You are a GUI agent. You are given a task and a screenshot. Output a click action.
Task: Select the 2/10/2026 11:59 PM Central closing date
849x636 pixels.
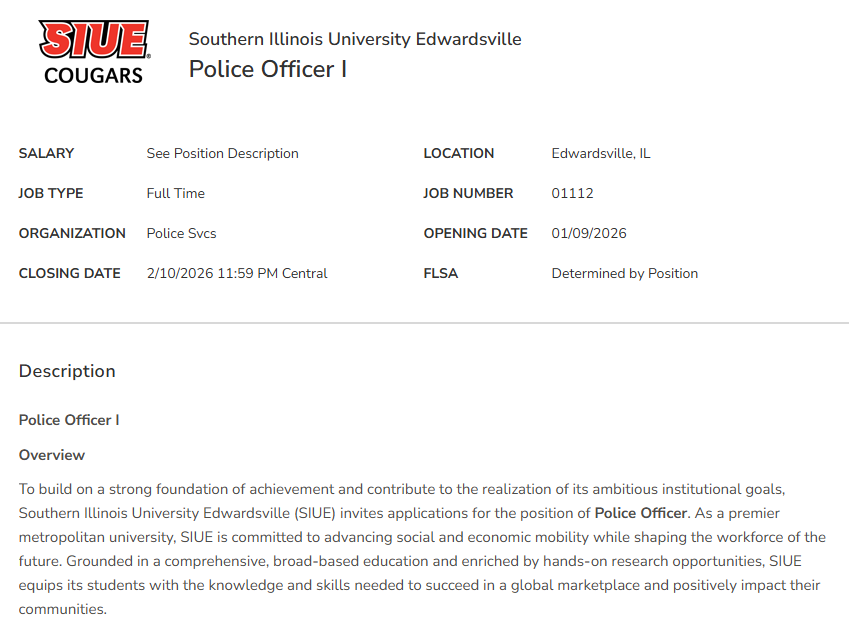237,273
